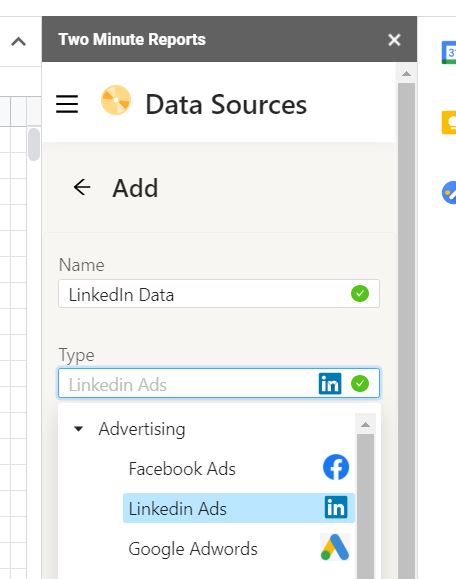Choose Google Adwords from the list
This screenshot has width=456, height=579.
239,548
